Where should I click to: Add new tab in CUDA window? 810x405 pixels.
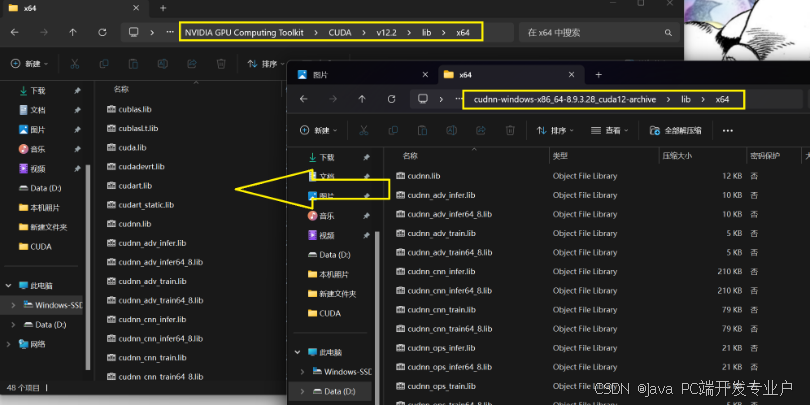pos(163,8)
